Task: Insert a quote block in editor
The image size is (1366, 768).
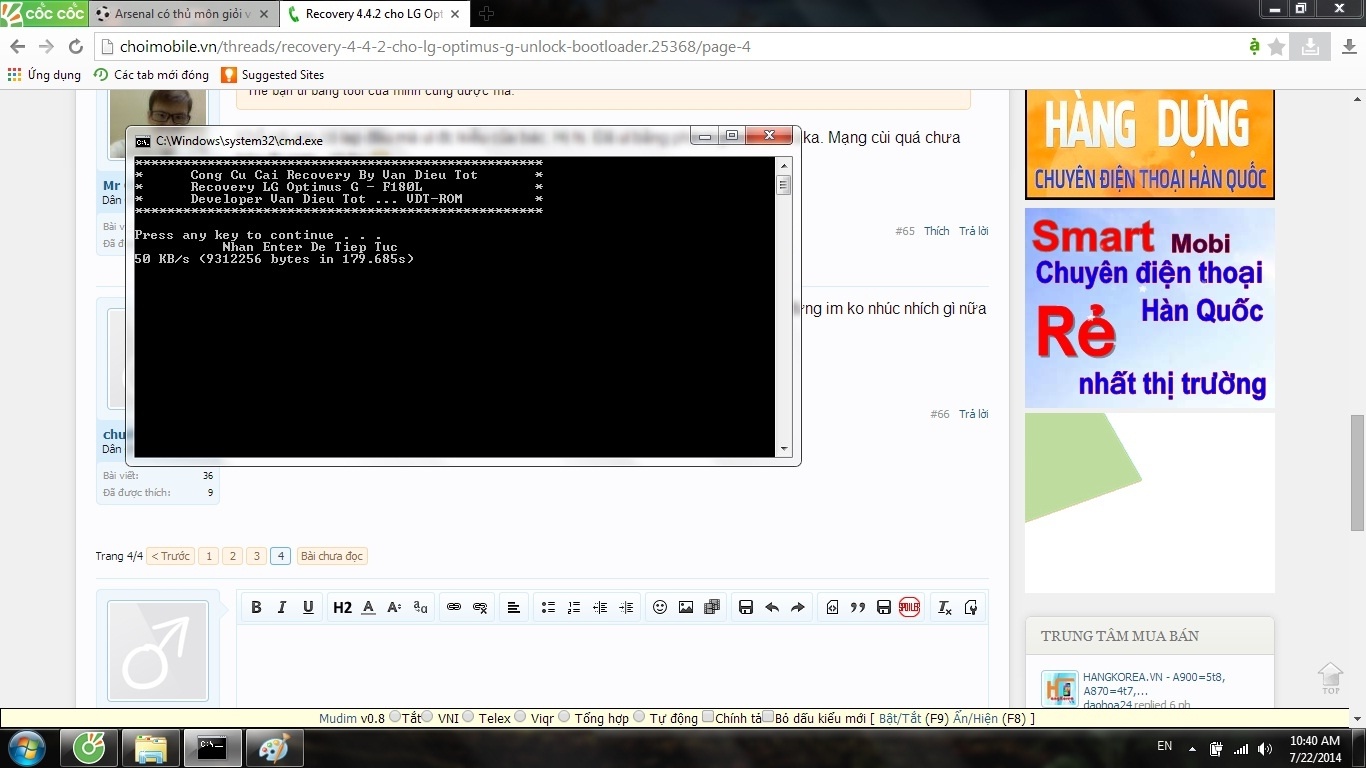Action: coord(858,607)
